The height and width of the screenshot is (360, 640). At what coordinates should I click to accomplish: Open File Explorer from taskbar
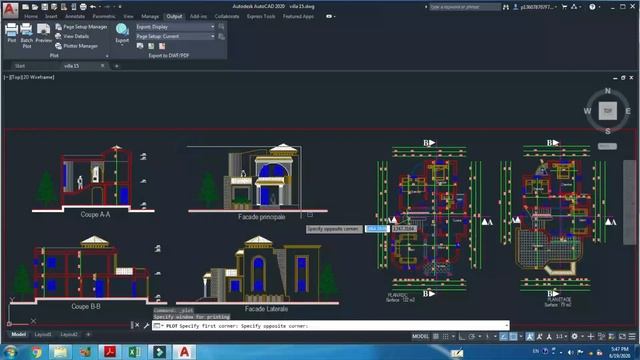(60, 352)
